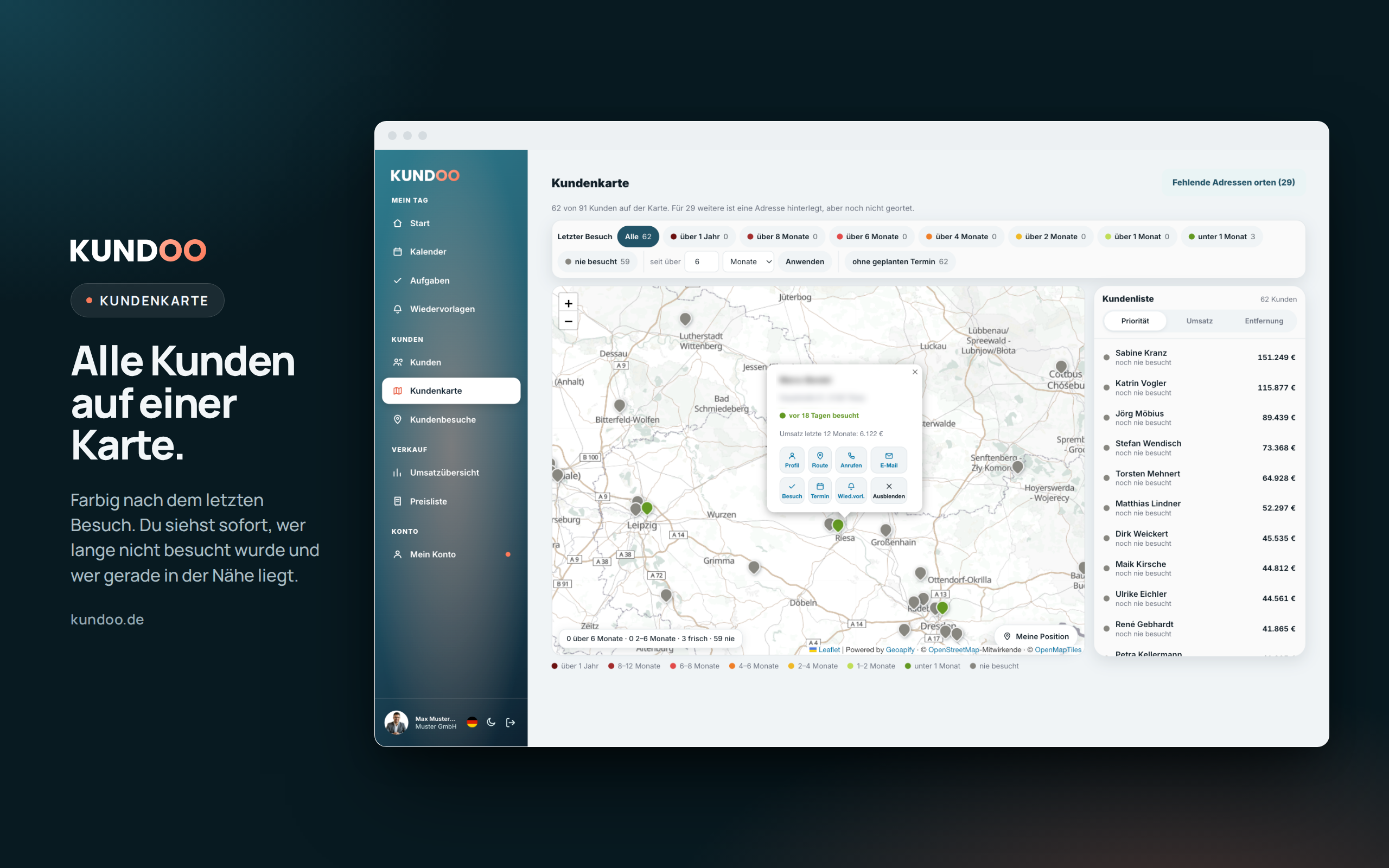Screen dimensions: 1389x868
Task: Close the customer popup on the map
Action: click(x=915, y=372)
